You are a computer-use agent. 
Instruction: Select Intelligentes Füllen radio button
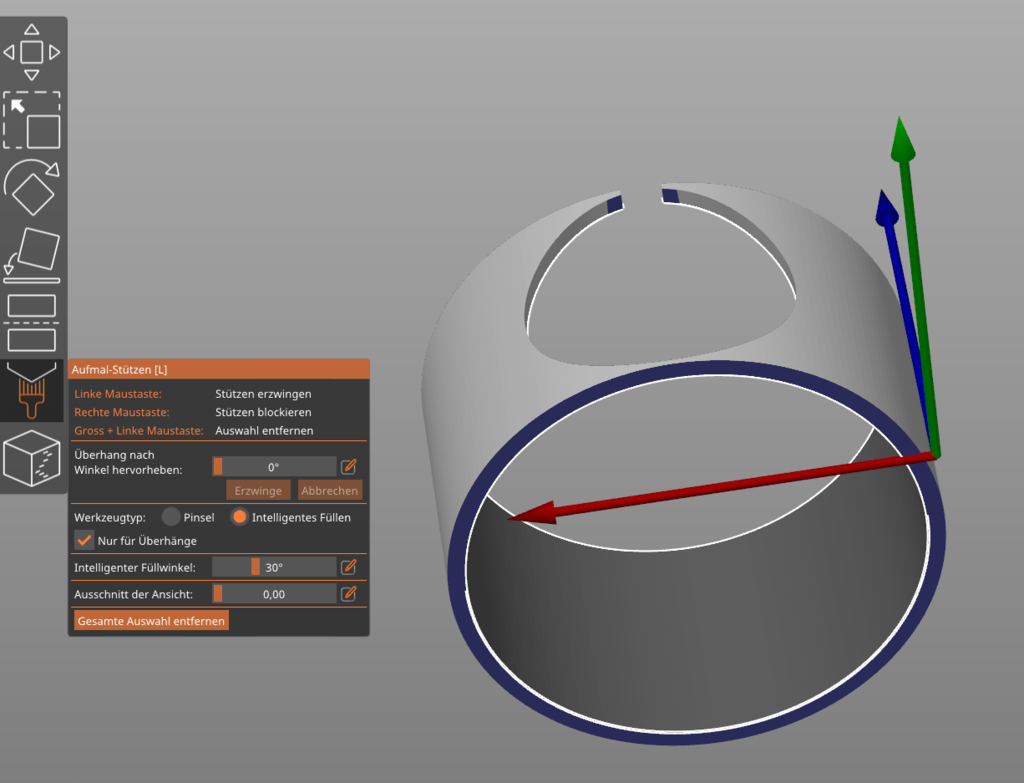pyautogui.click(x=239, y=517)
